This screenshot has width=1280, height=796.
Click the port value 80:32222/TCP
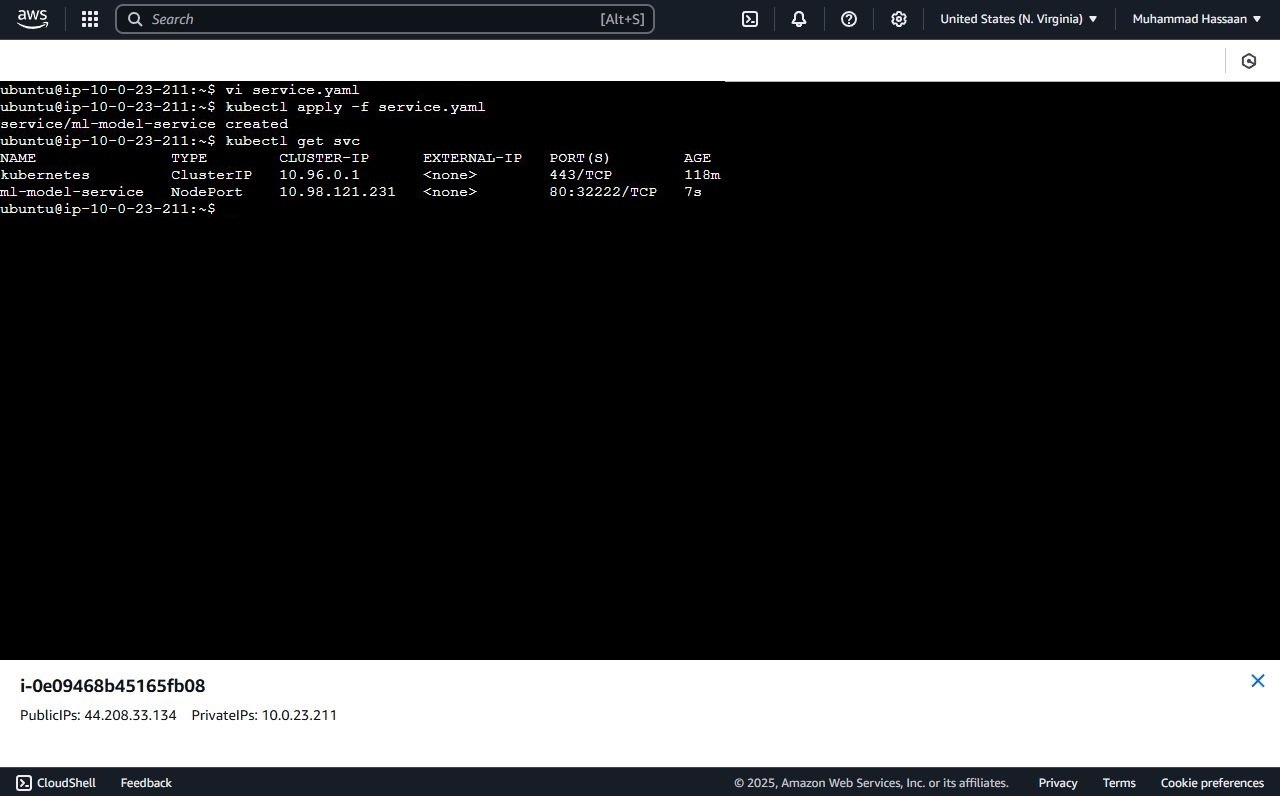[x=603, y=192]
